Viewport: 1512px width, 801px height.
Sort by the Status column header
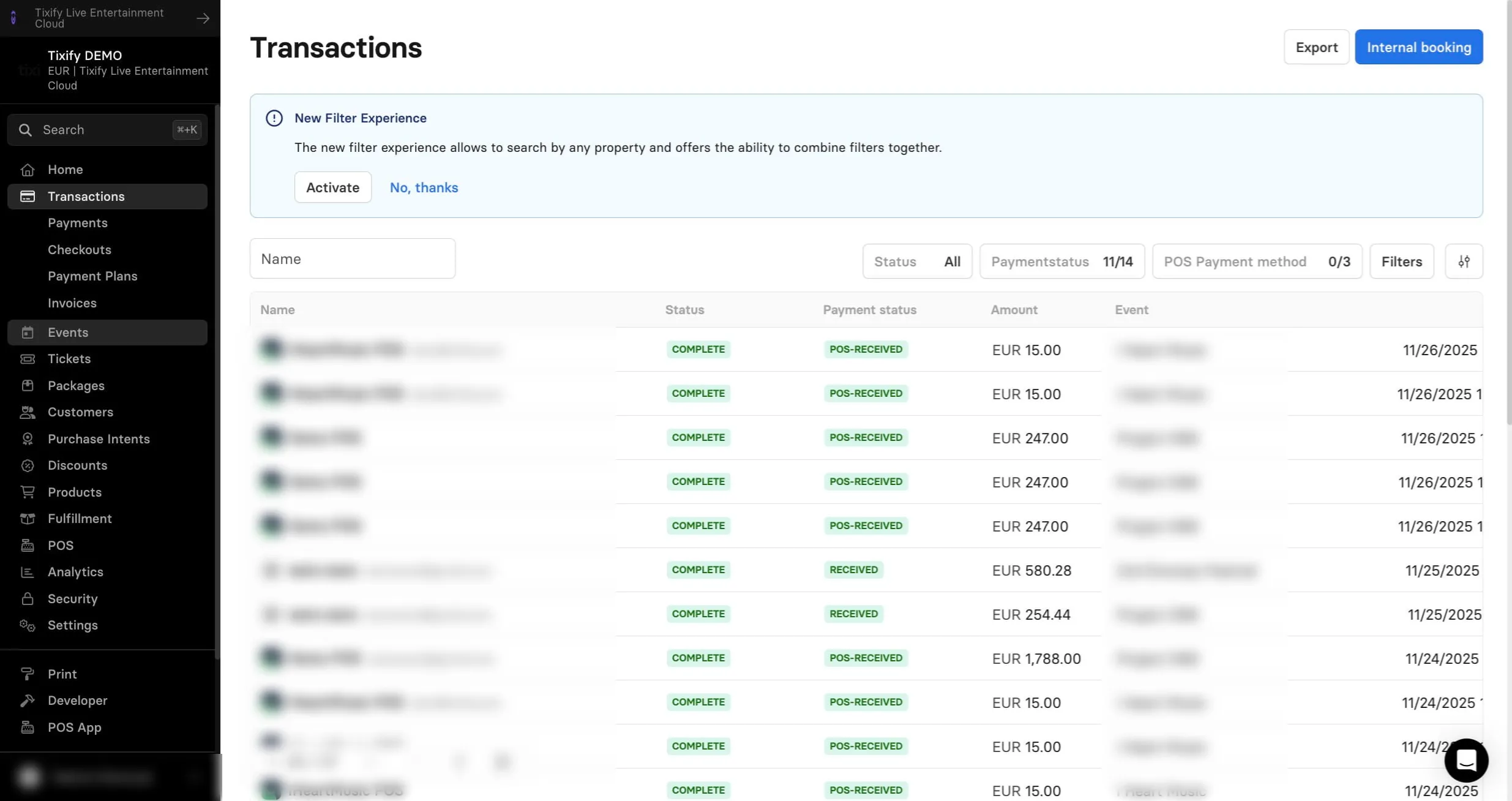pos(684,310)
